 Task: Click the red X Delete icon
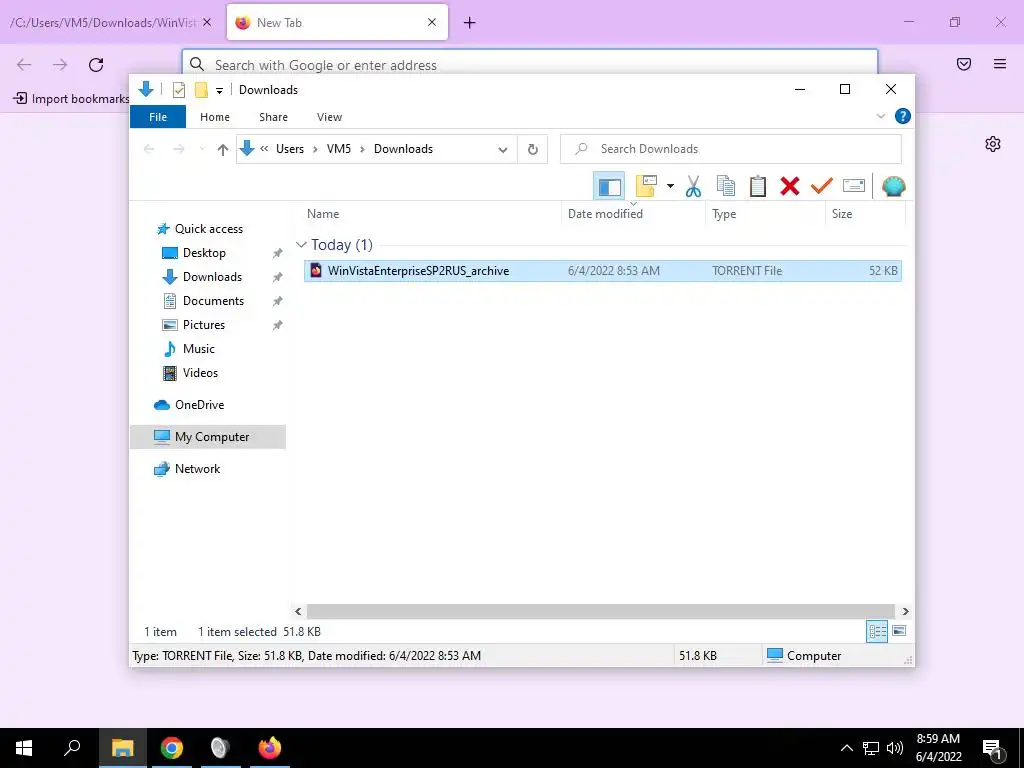point(790,186)
